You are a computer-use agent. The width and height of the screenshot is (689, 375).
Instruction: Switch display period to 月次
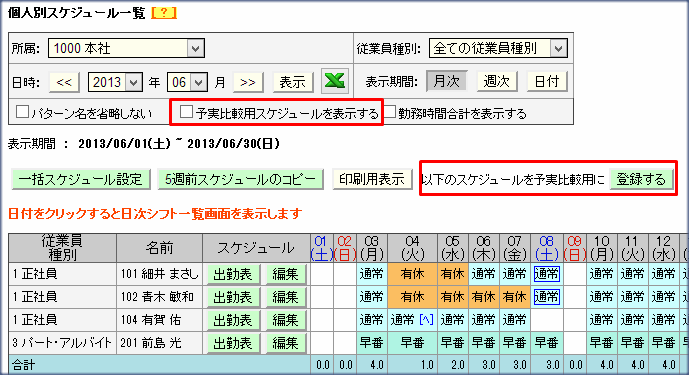pyautogui.click(x=446, y=81)
